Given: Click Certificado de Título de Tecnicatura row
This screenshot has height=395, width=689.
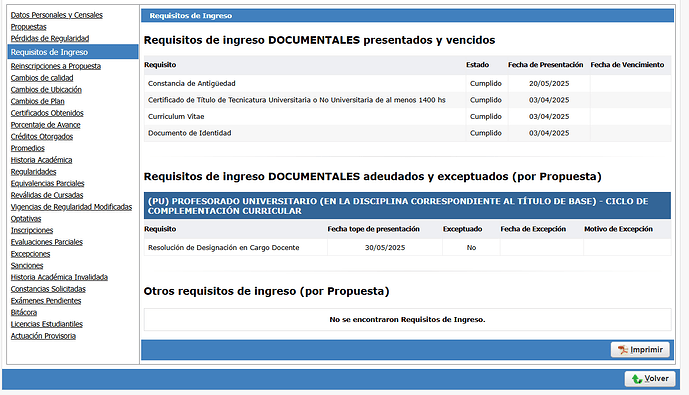Looking at the screenshot, I should tap(407, 100).
